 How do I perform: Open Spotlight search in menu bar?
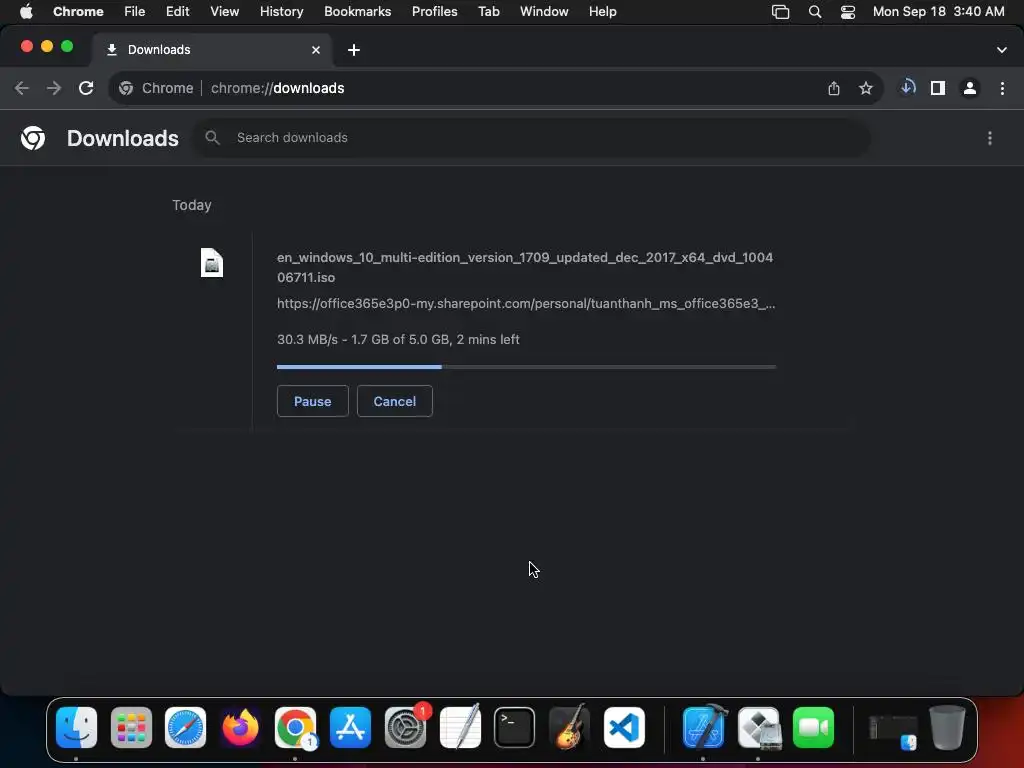point(815,12)
